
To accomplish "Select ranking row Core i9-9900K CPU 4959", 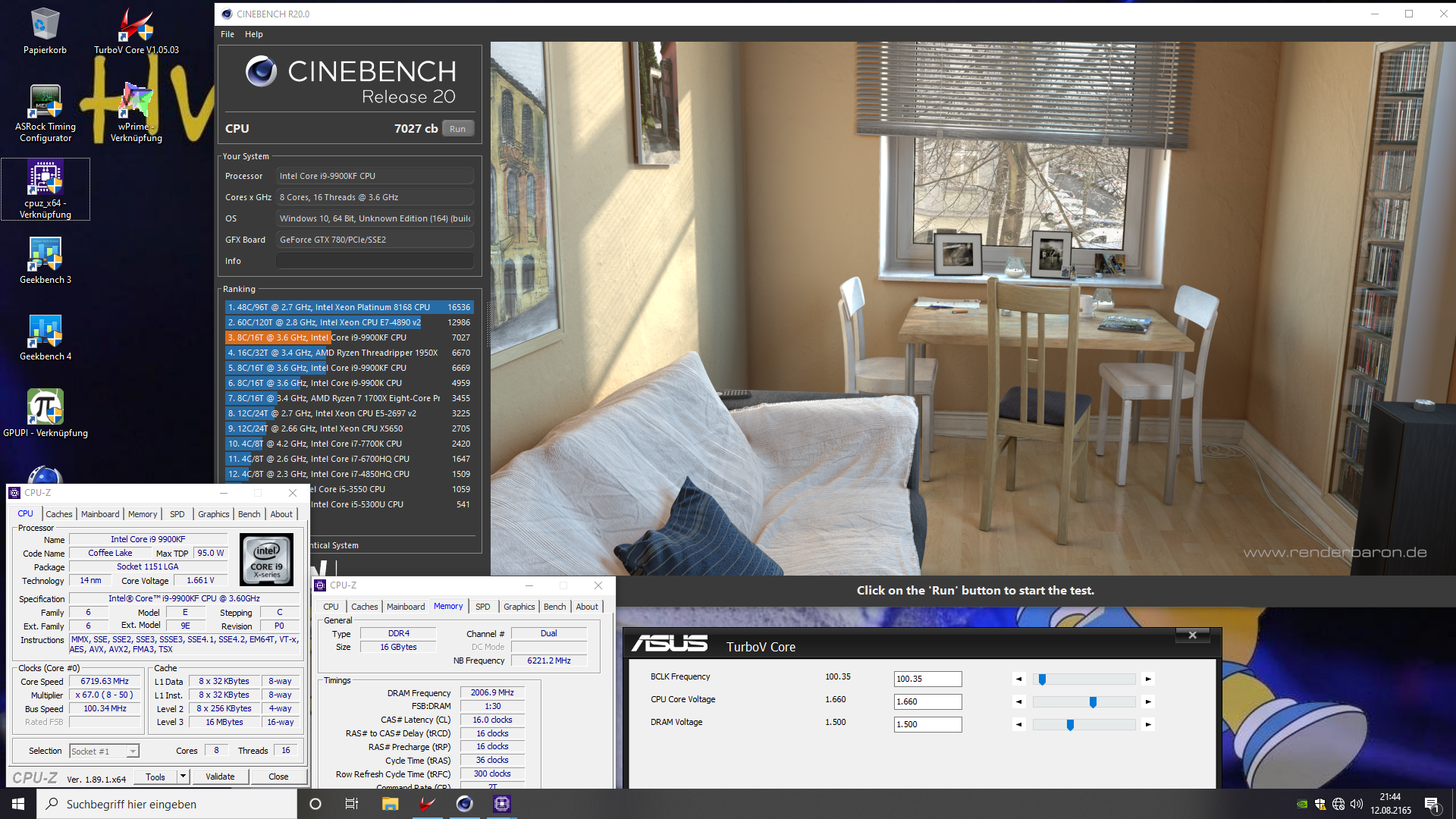I will 350,383.
